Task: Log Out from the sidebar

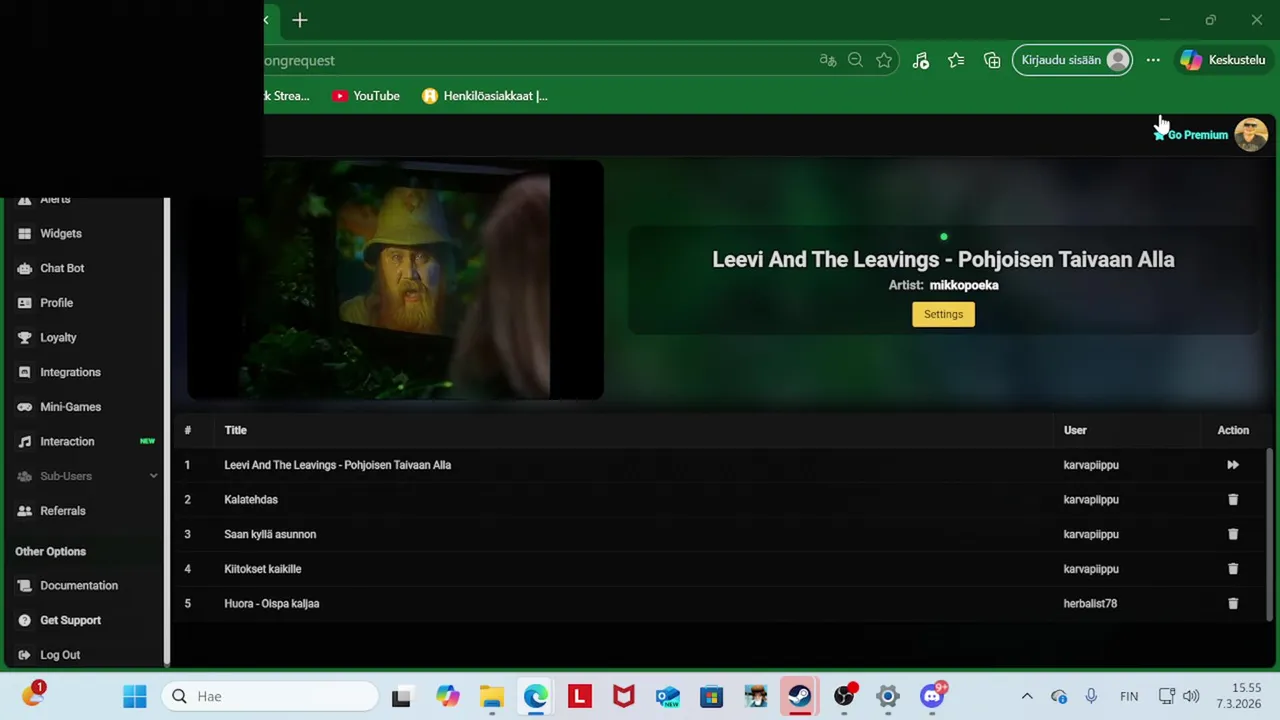Action: [x=60, y=655]
